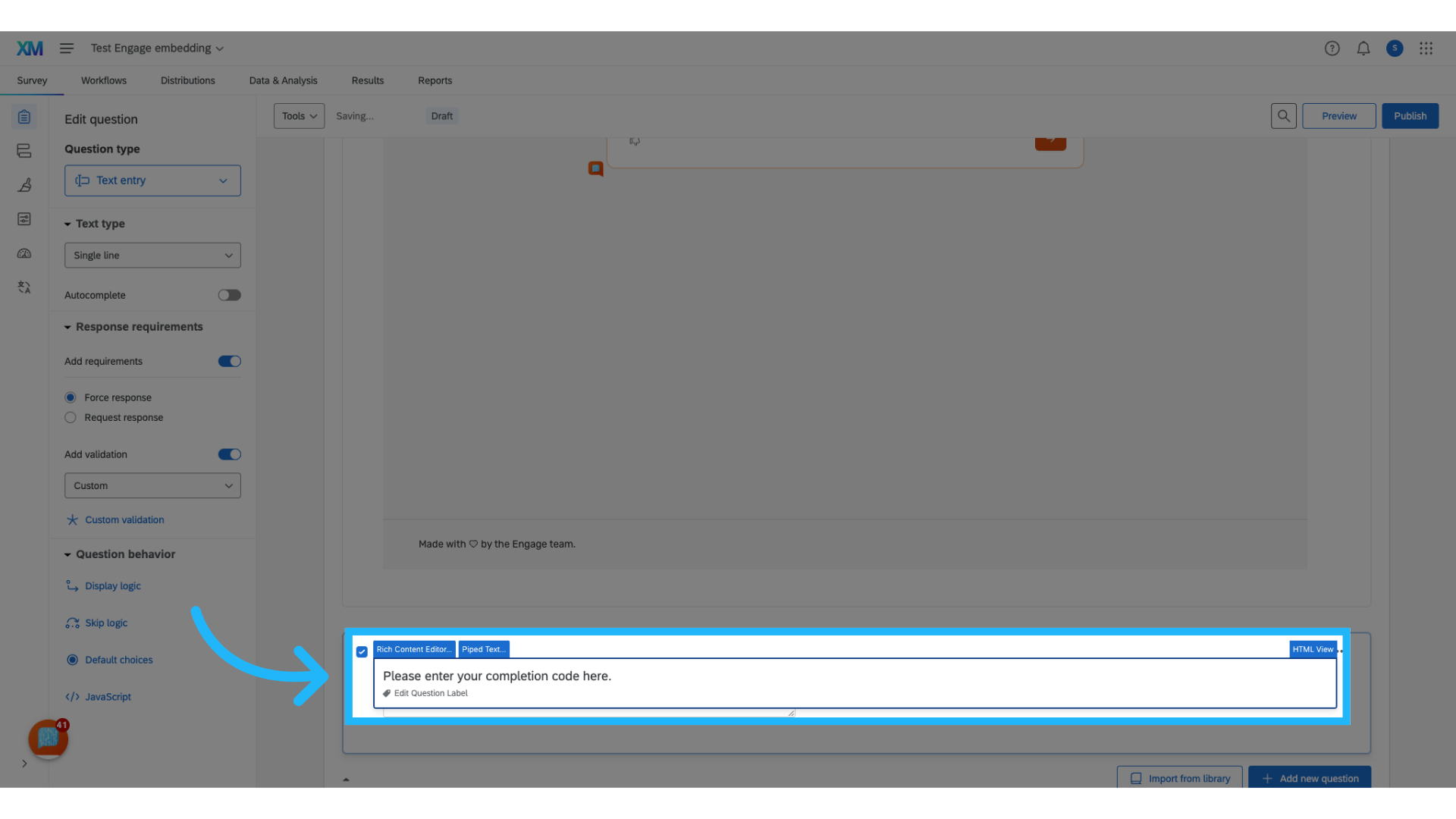This screenshot has height=819, width=1456.
Task: Click the JavaScript code brackets icon
Action: pos(72,697)
